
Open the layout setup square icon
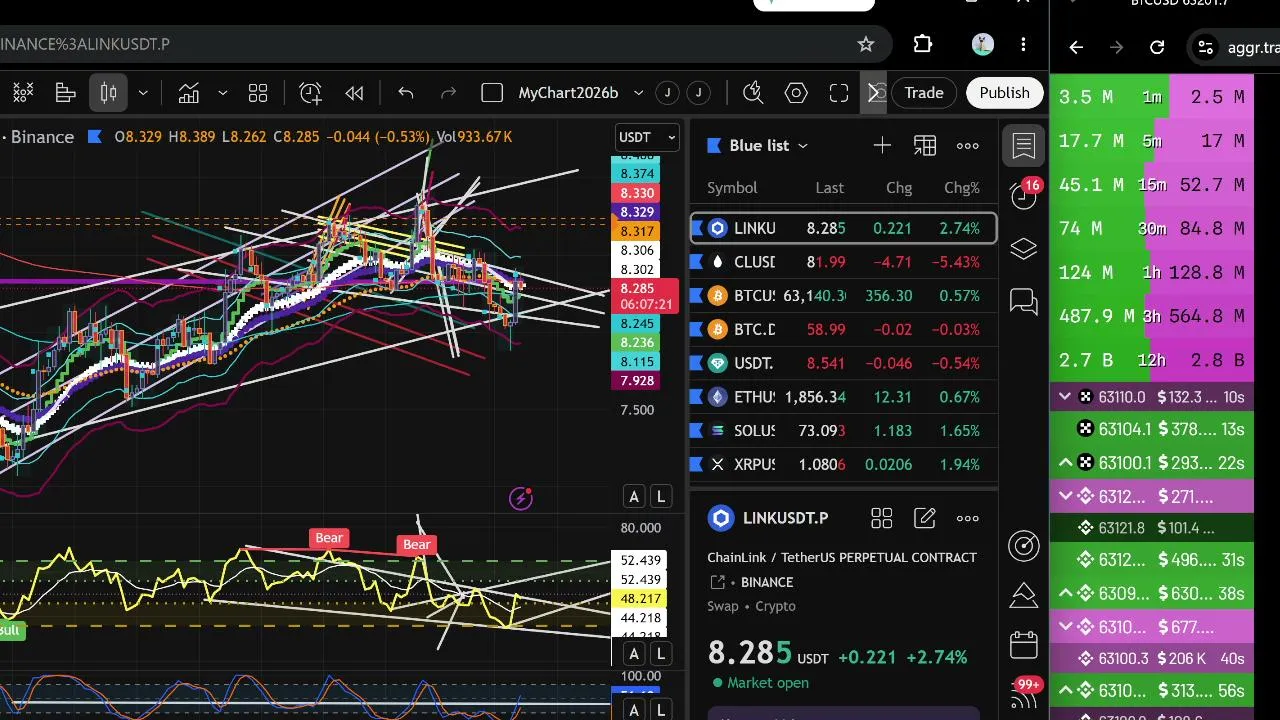pos(492,93)
